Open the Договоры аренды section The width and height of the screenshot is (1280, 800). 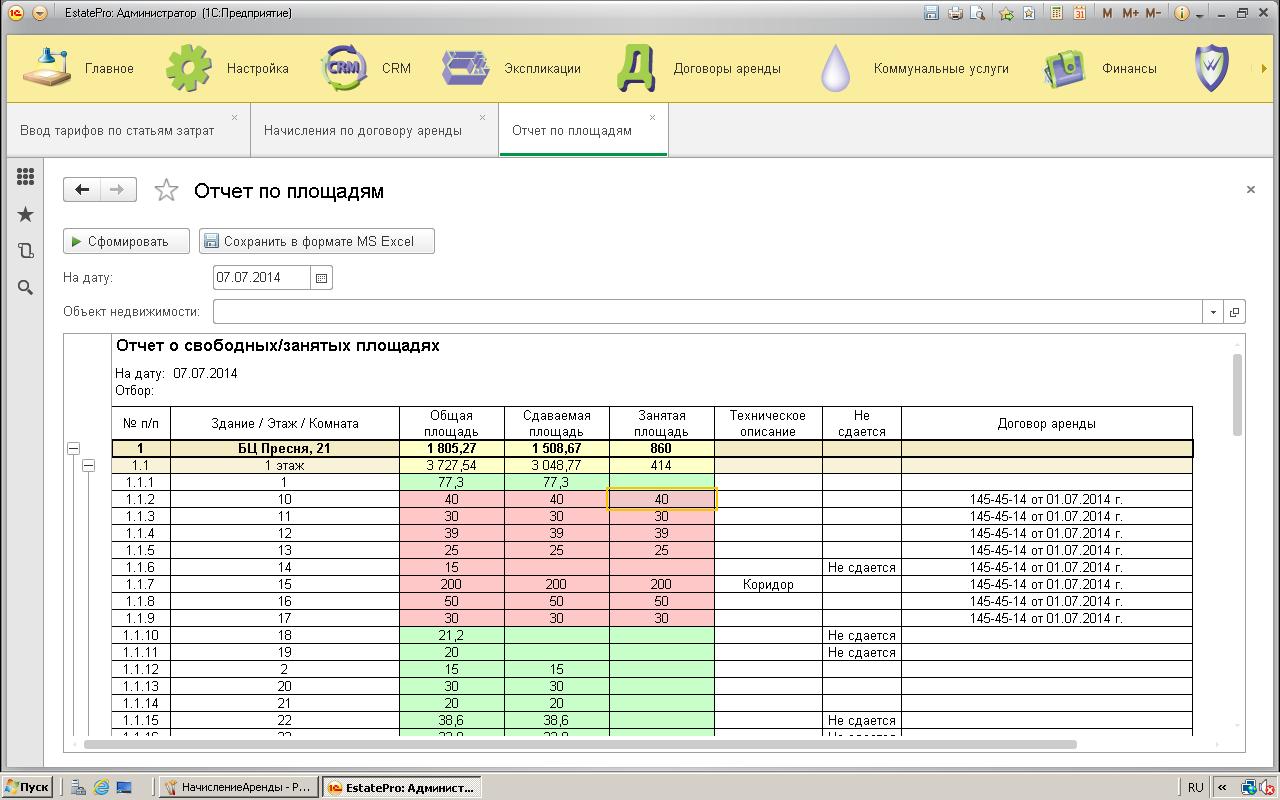click(698, 68)
